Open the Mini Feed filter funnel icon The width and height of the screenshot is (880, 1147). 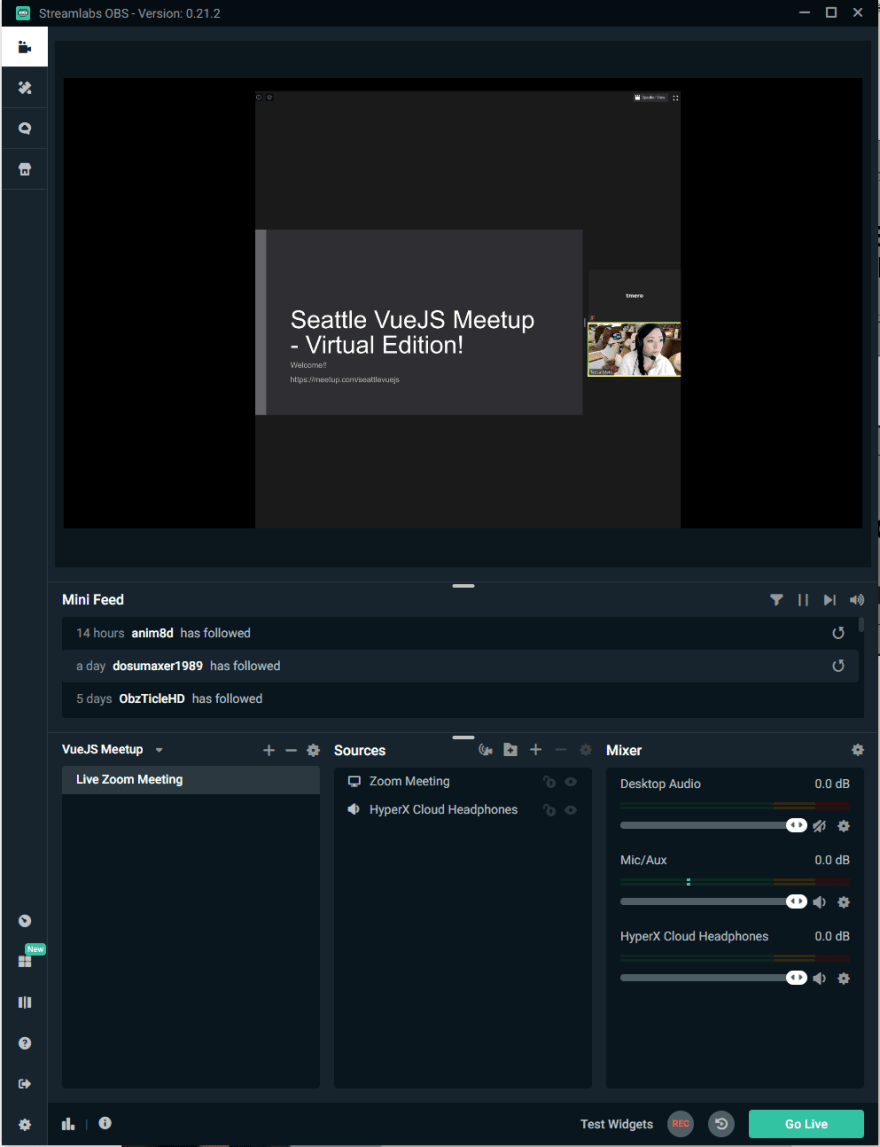(776, 600)
